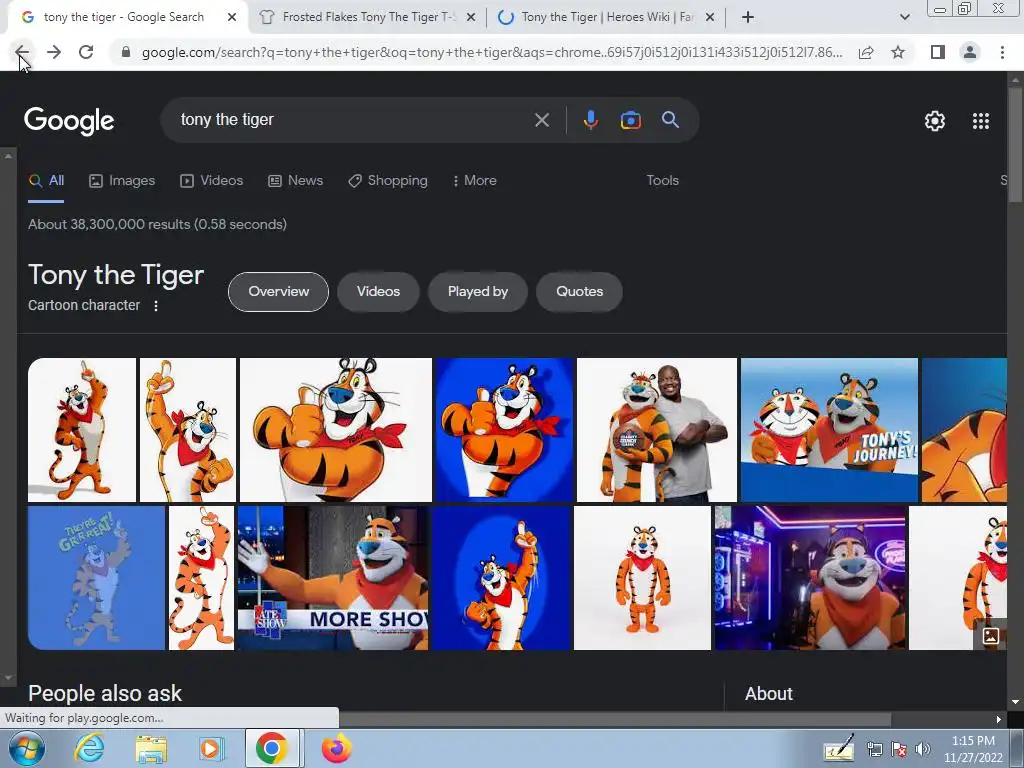Open the neon gaming room Tony image
This screenshot has width=1024, height=768.
click(810, 578)
